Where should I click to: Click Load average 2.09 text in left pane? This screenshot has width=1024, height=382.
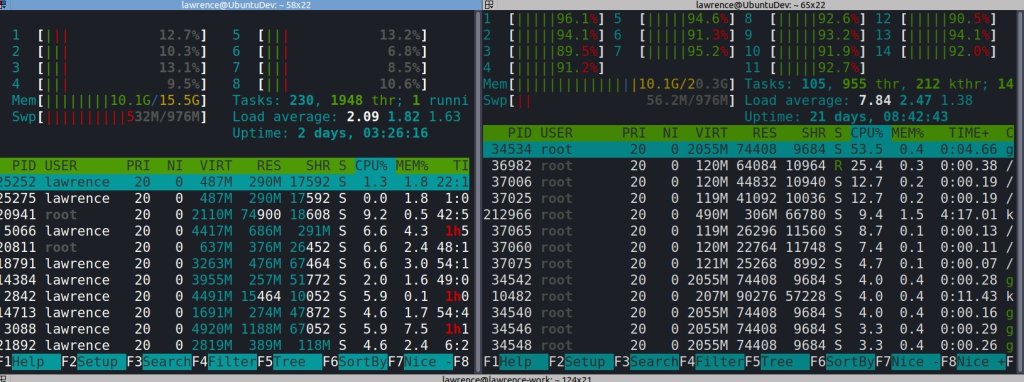click(x=347, y=117)
